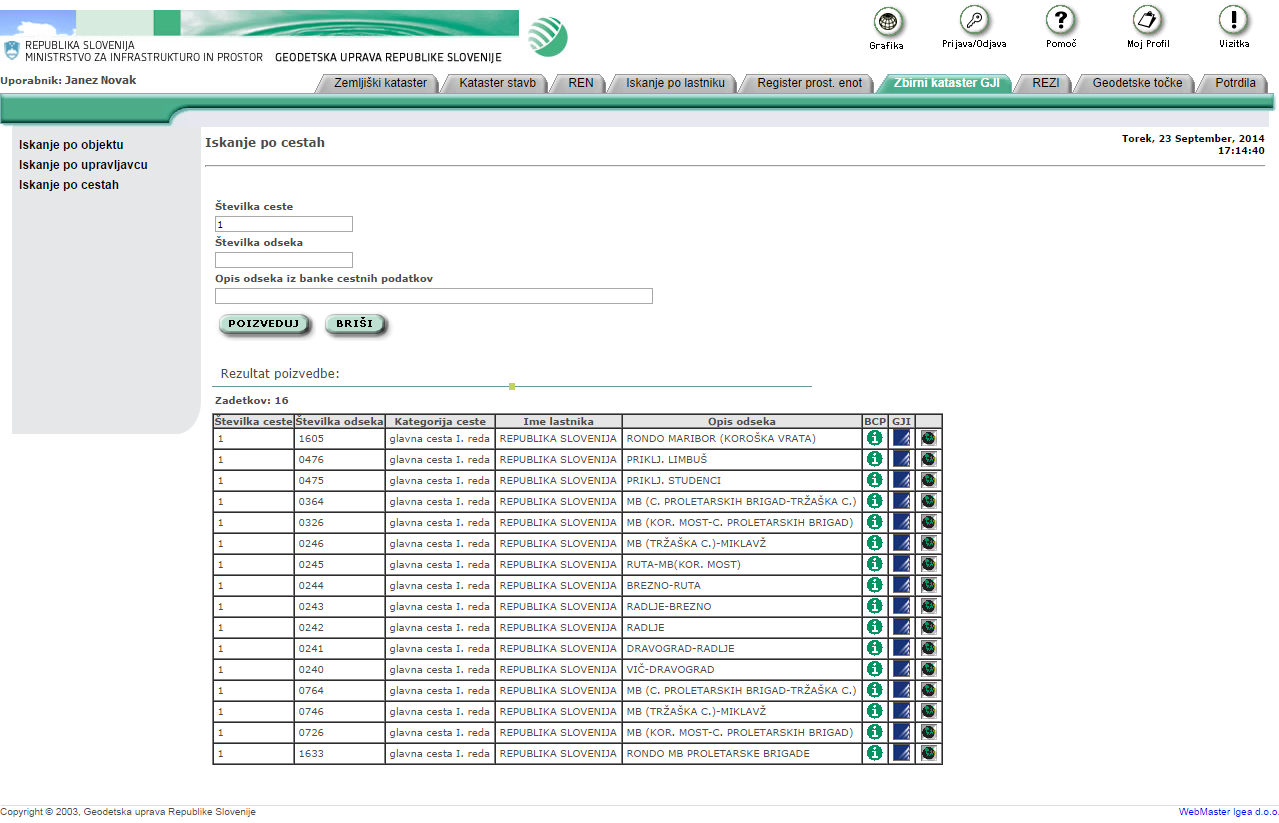Open BCP info icon for section 0726
Viewport: 1279px width, 823px height.
click(875, 732)
